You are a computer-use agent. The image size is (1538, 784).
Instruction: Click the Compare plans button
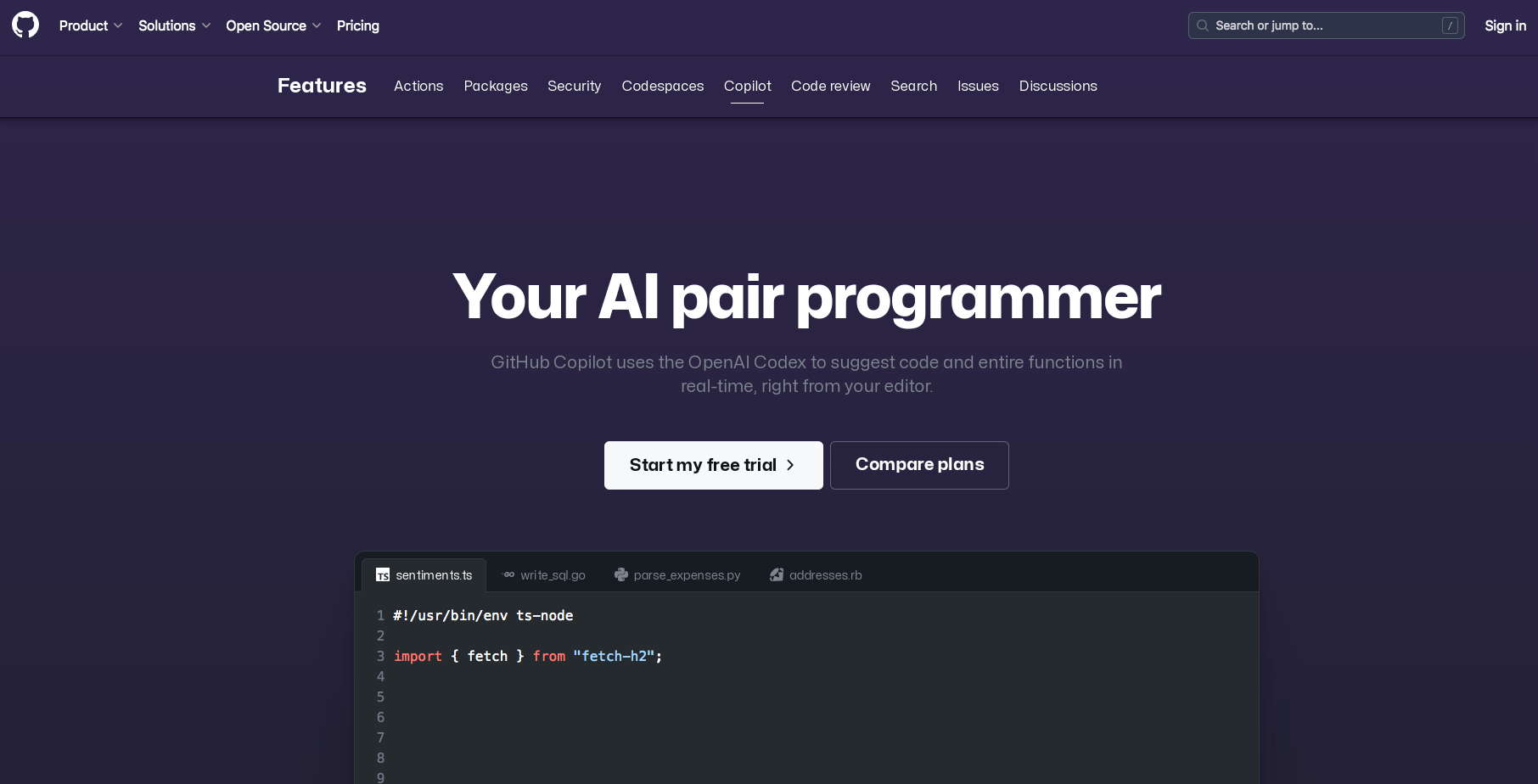tap(919, 465)
